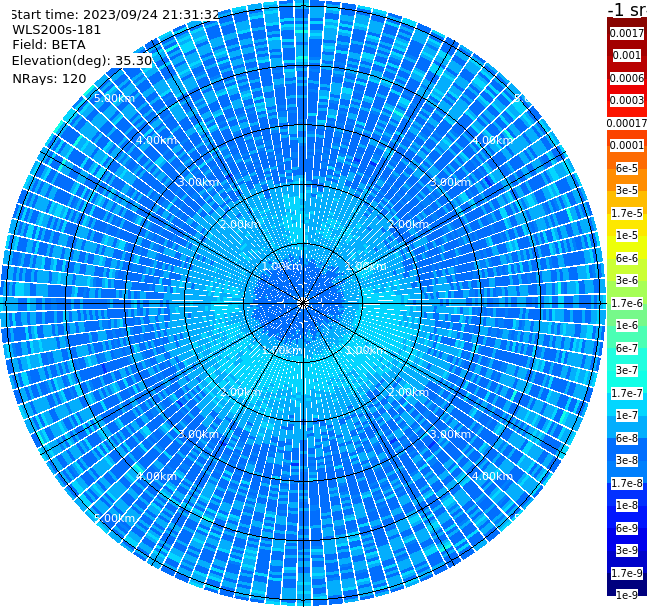Viewport: 647px width, 607px height.
Task: Click the navy colorbar segment near 1.7e-9
Action: click(627, 584)
